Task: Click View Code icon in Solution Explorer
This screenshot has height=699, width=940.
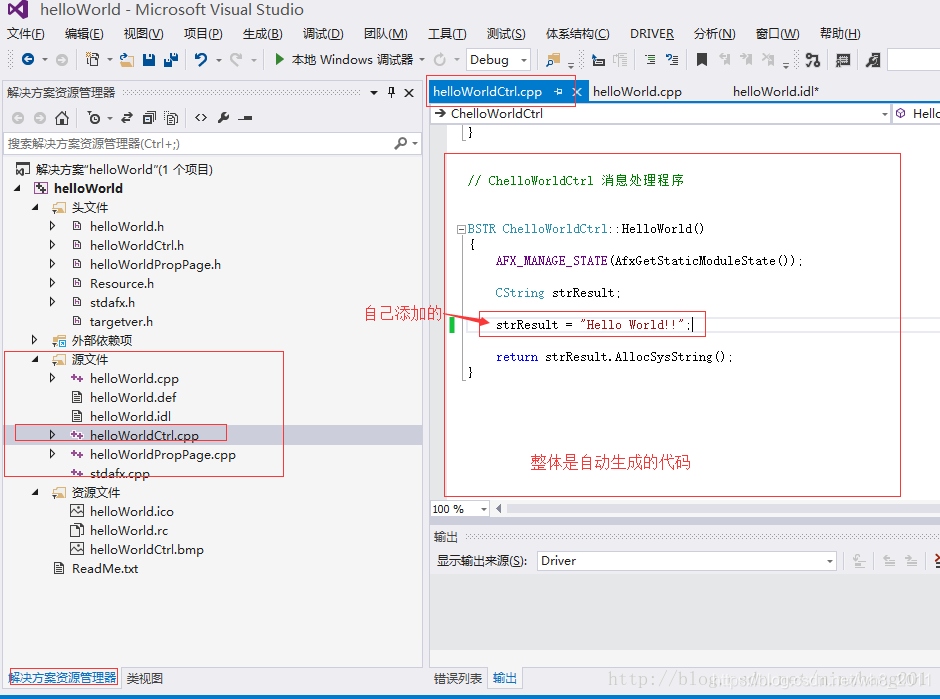Action: (201, 118)
